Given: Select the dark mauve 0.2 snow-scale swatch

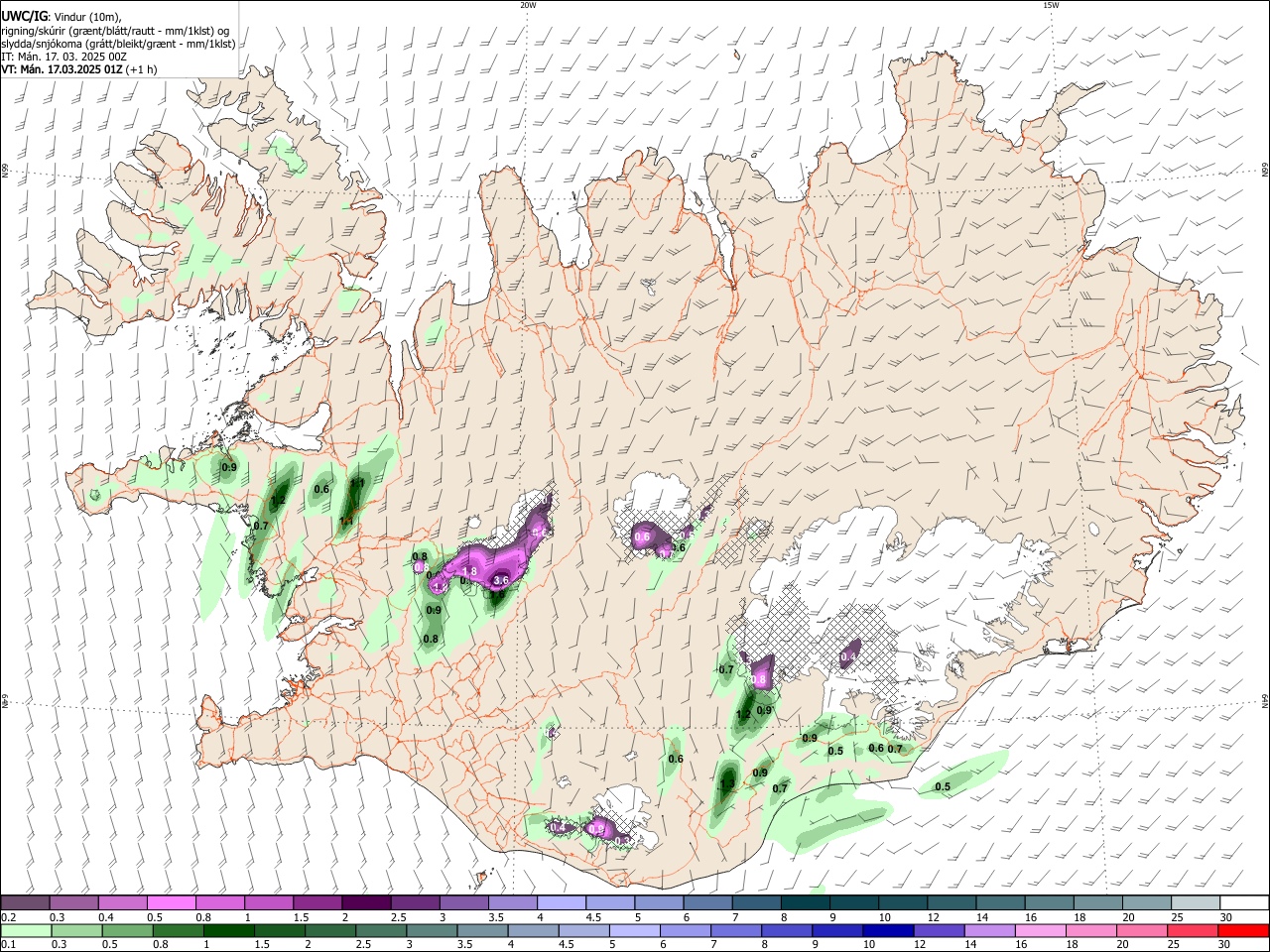Looking at the screenshot, I should click(x=25, y=903).
